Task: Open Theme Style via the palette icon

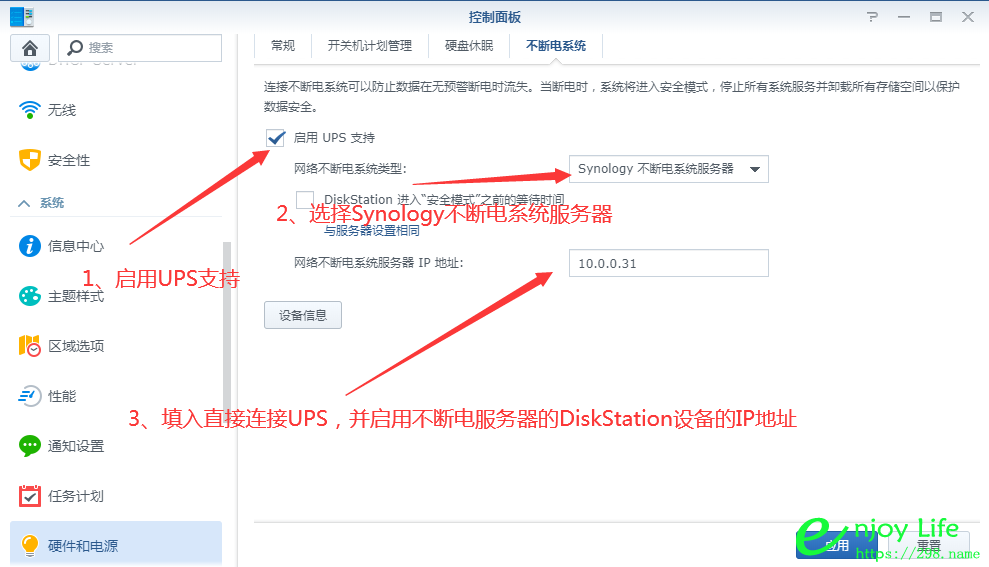Action: pos(30,296)
